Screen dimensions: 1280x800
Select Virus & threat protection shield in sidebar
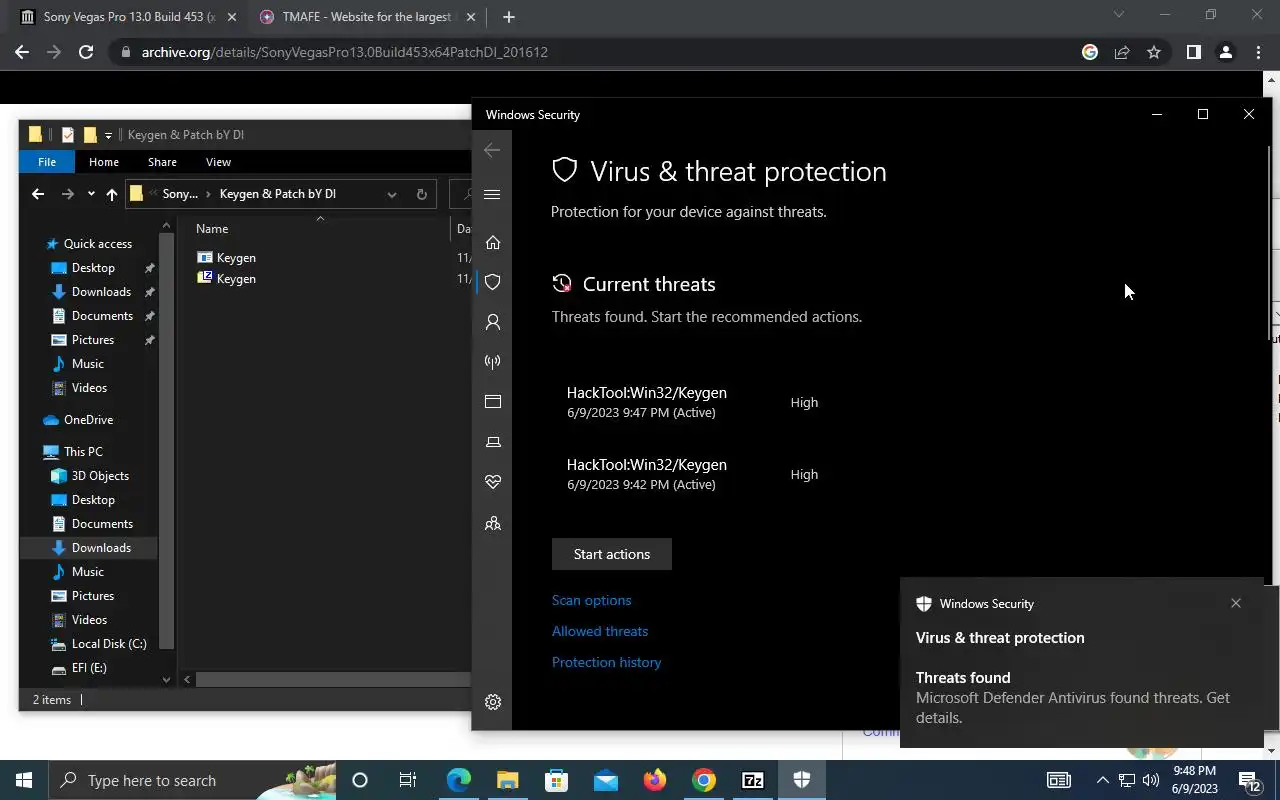[492, 282]
